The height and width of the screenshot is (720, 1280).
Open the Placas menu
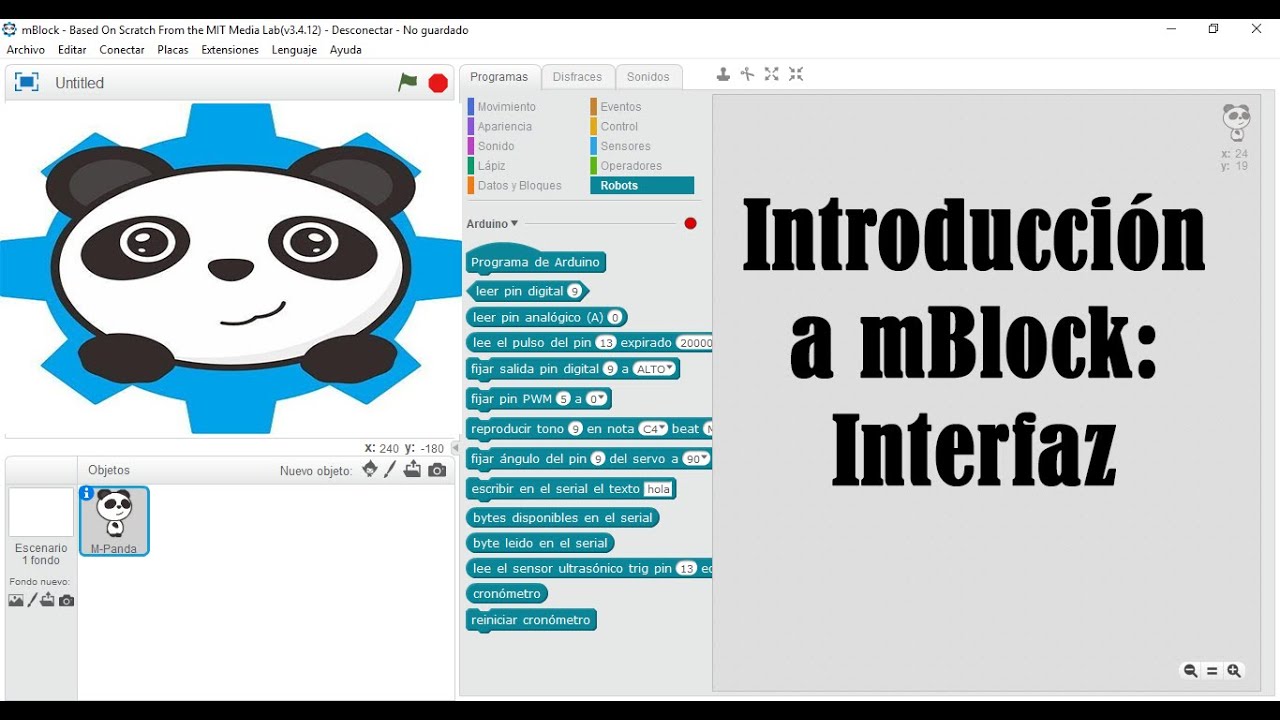(x=173, y=50)
